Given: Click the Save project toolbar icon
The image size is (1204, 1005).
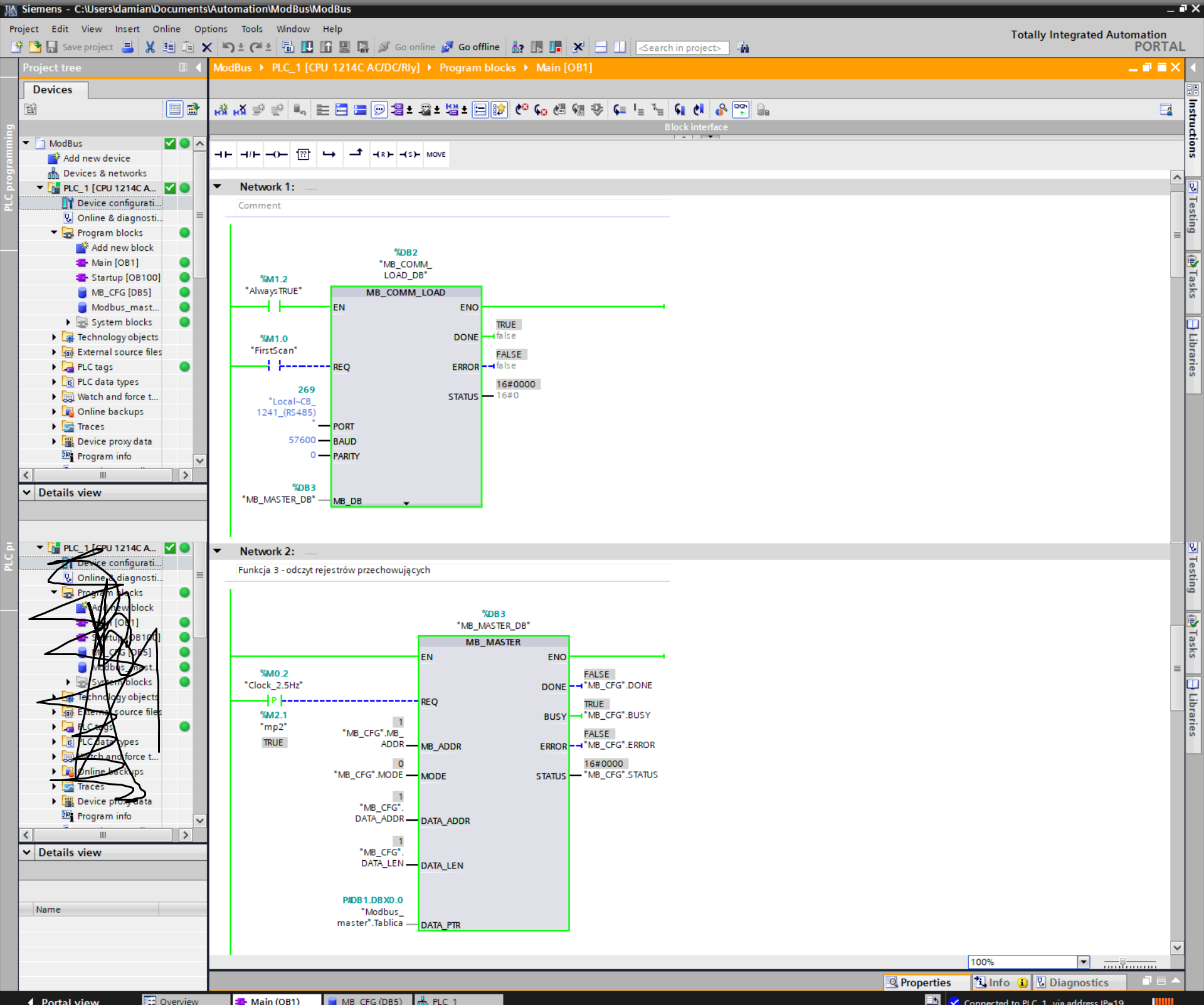Looking at the screenshot, I should point(52,47).
